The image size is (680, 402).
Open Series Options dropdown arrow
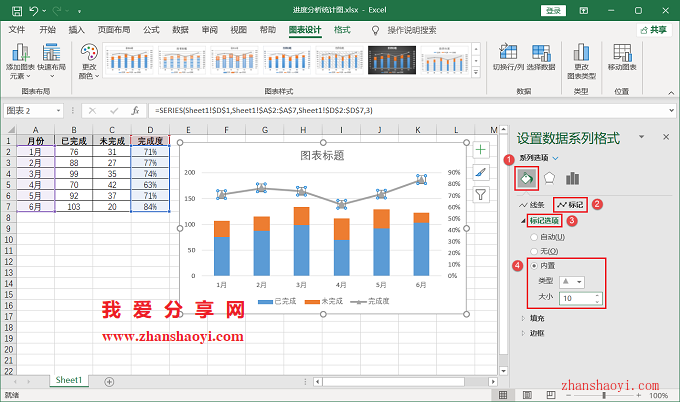click(x=556, y=158)
